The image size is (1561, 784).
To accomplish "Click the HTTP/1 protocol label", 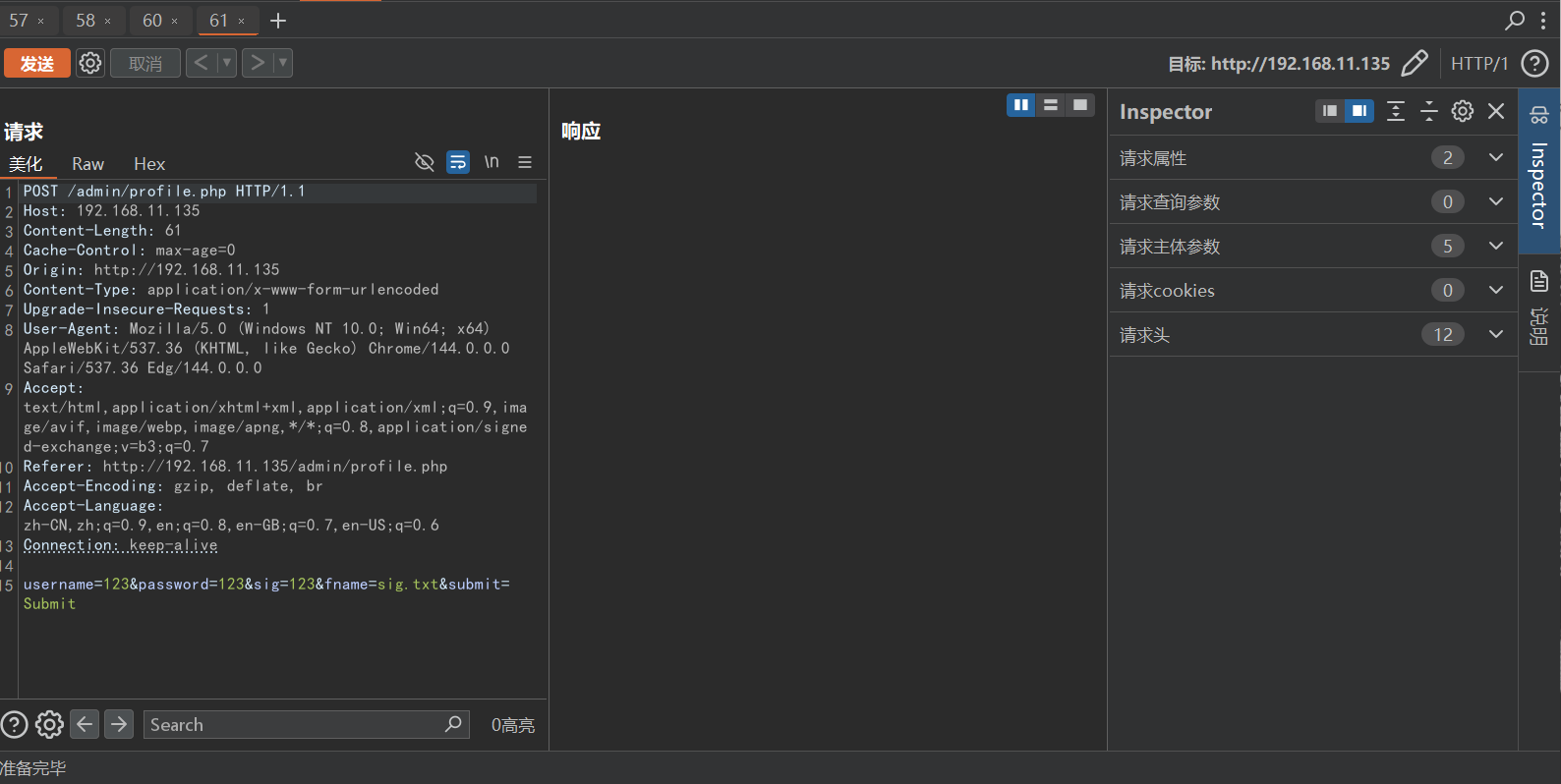I will point(1479,64).
